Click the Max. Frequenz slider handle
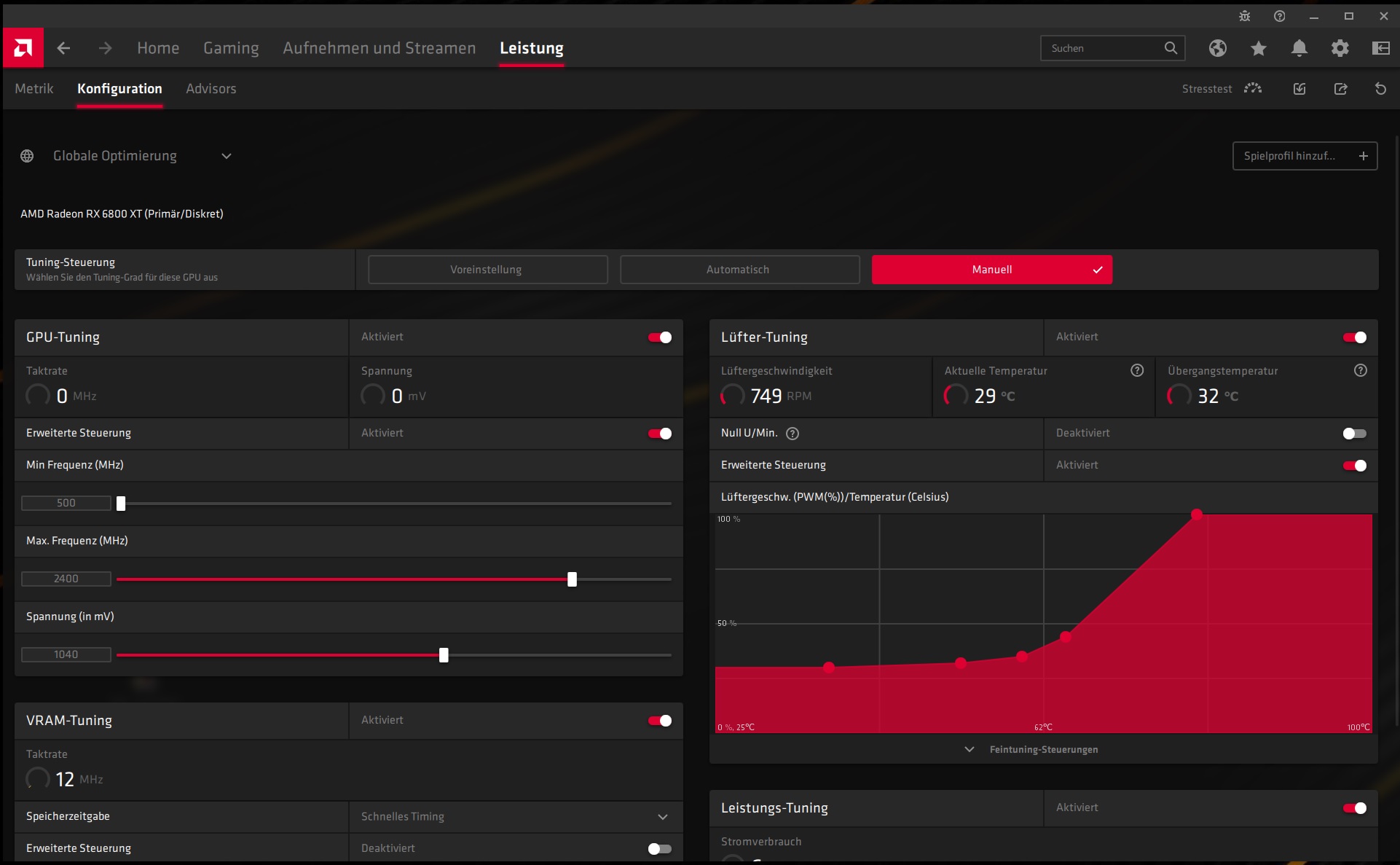1400x865 pixels. click(572, 579)
